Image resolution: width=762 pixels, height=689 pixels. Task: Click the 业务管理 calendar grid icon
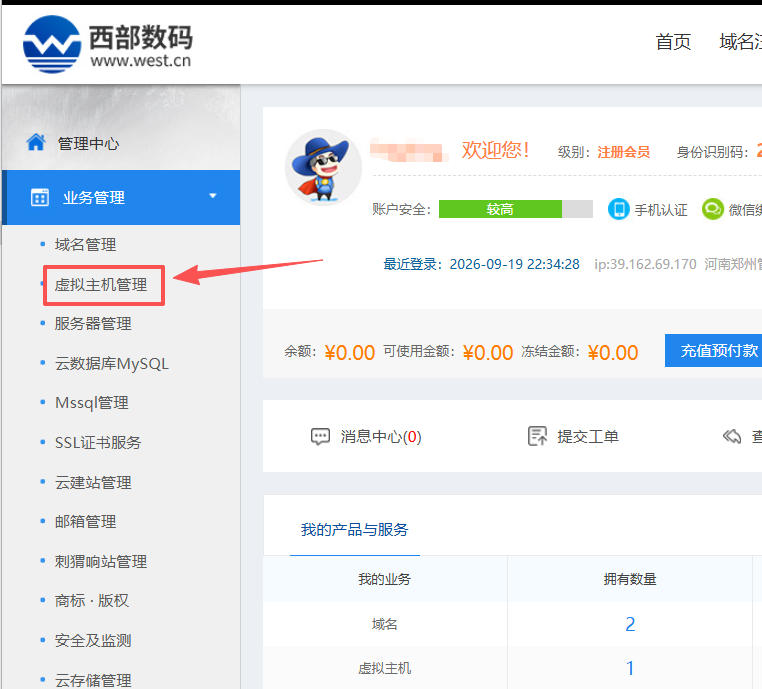(x=40, y=197)
